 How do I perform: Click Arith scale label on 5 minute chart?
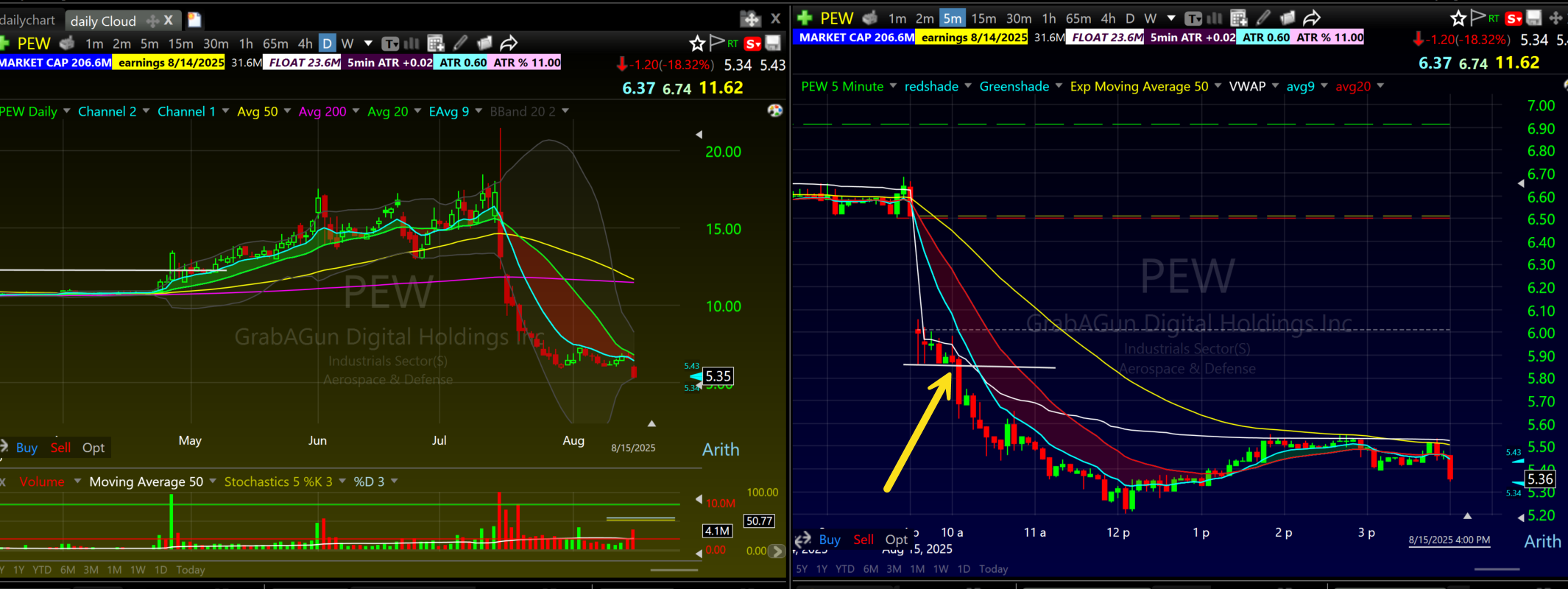click(1542, 541)
